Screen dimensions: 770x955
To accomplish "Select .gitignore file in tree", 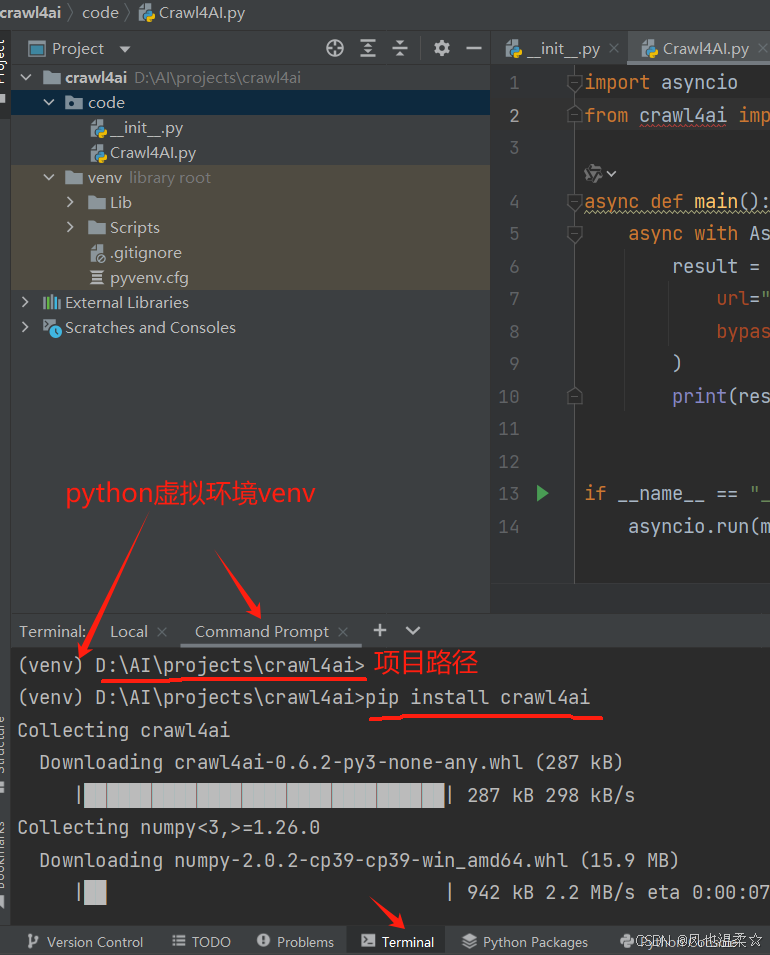I will (136, 253).
